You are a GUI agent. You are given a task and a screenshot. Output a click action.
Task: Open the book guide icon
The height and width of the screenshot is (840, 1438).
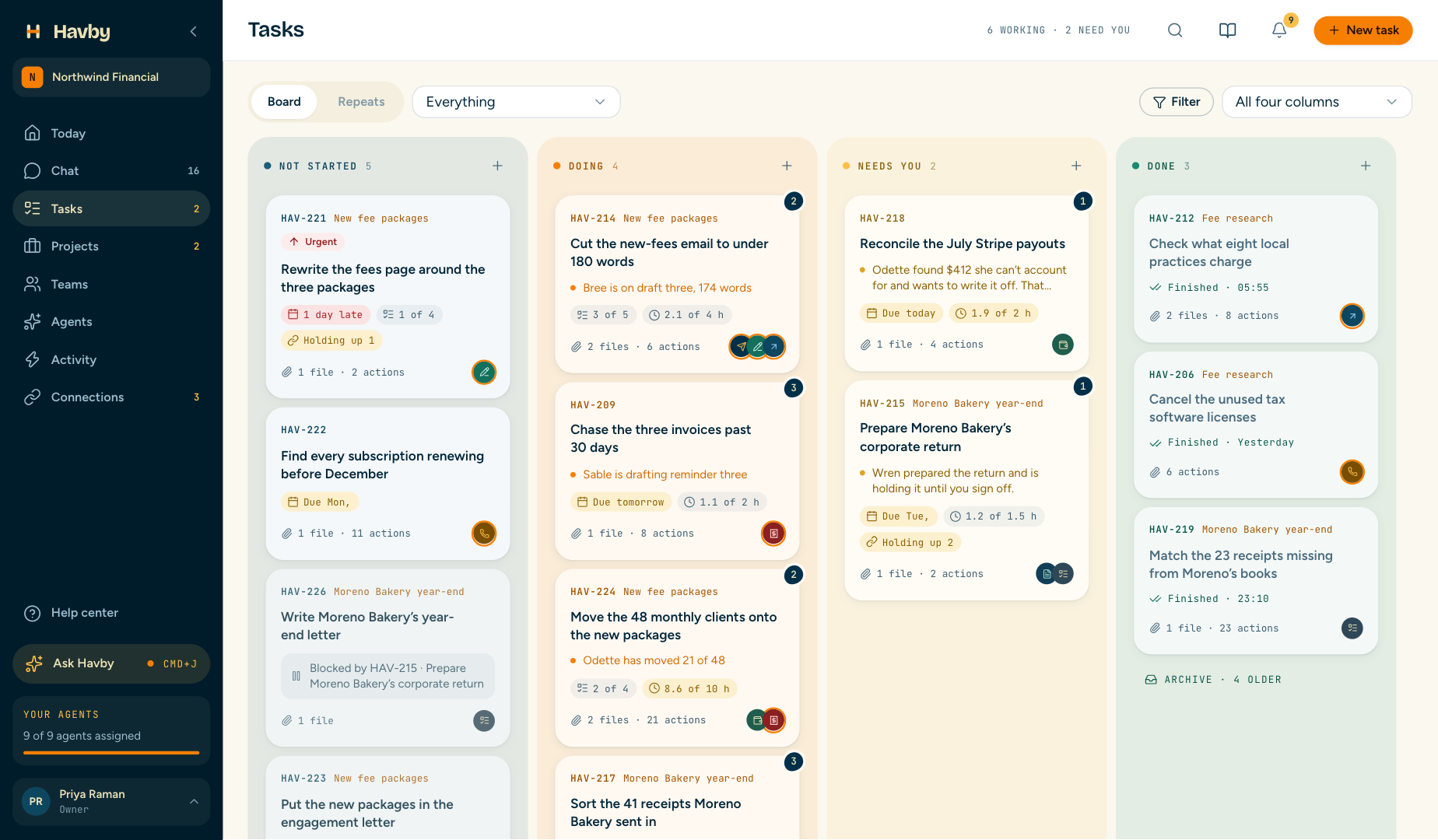click(1227, 30)
